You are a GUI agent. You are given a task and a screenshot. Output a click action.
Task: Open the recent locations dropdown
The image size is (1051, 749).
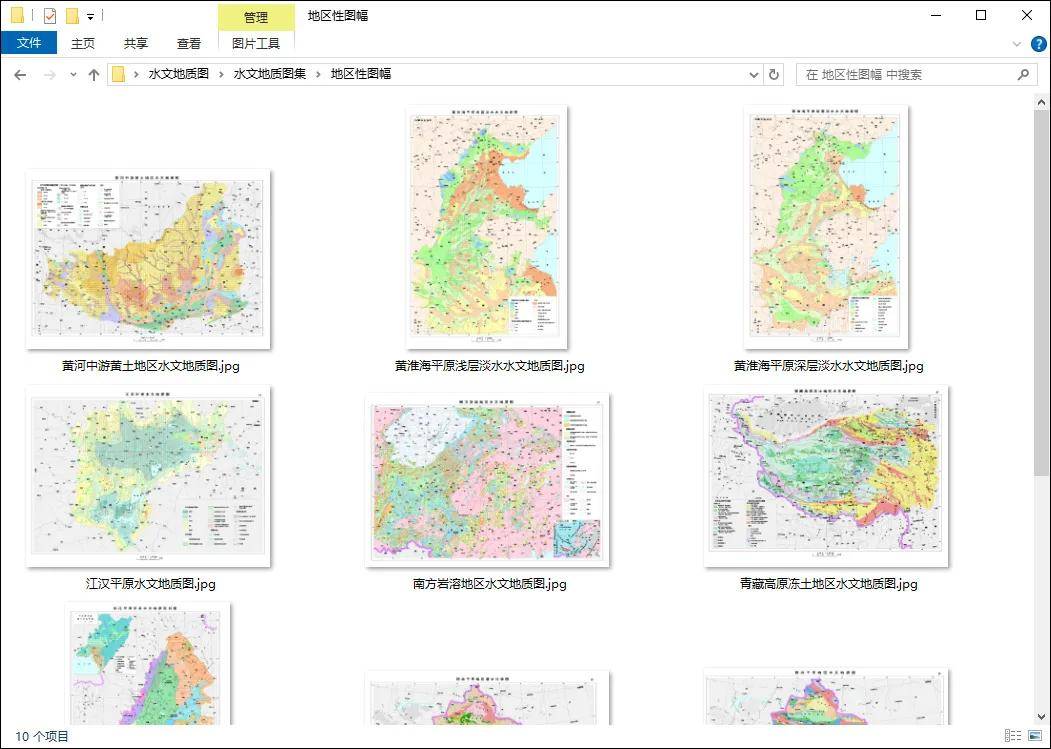coord(73,75)
